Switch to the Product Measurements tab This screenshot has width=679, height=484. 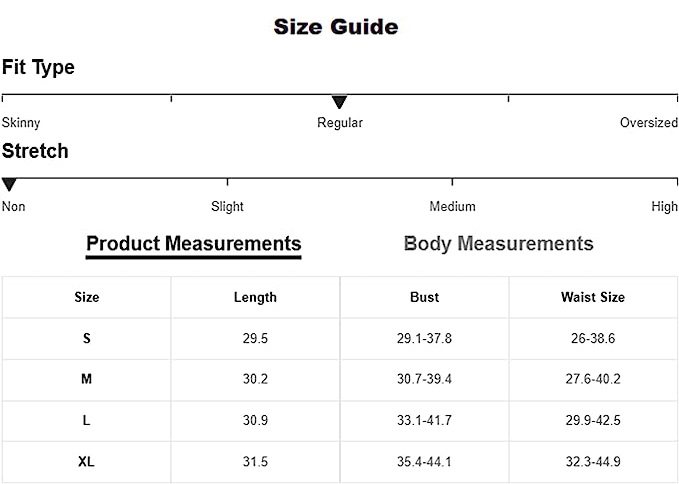click(x=193, y=244)
